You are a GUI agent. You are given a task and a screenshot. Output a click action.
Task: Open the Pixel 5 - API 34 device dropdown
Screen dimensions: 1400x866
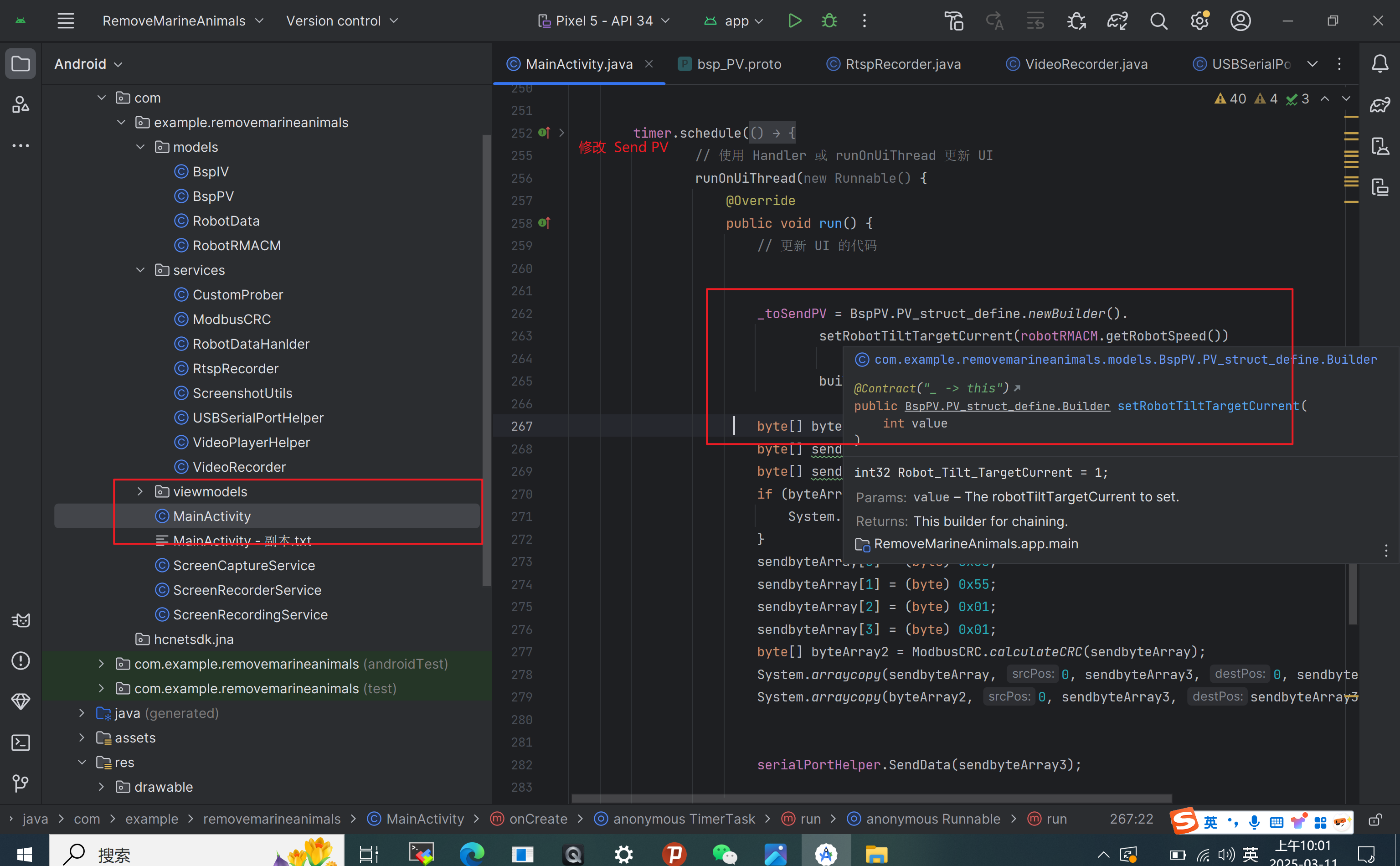click(x=604, y=21)
